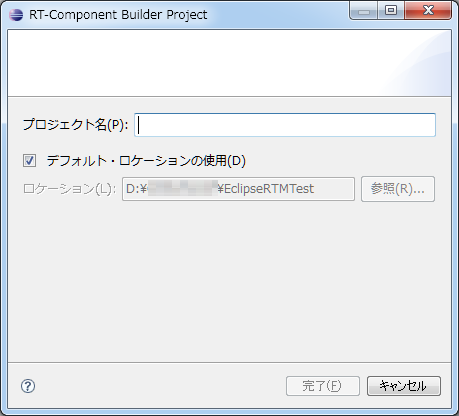Click the プロジェクト名(P): label

[x=75, y=125]
